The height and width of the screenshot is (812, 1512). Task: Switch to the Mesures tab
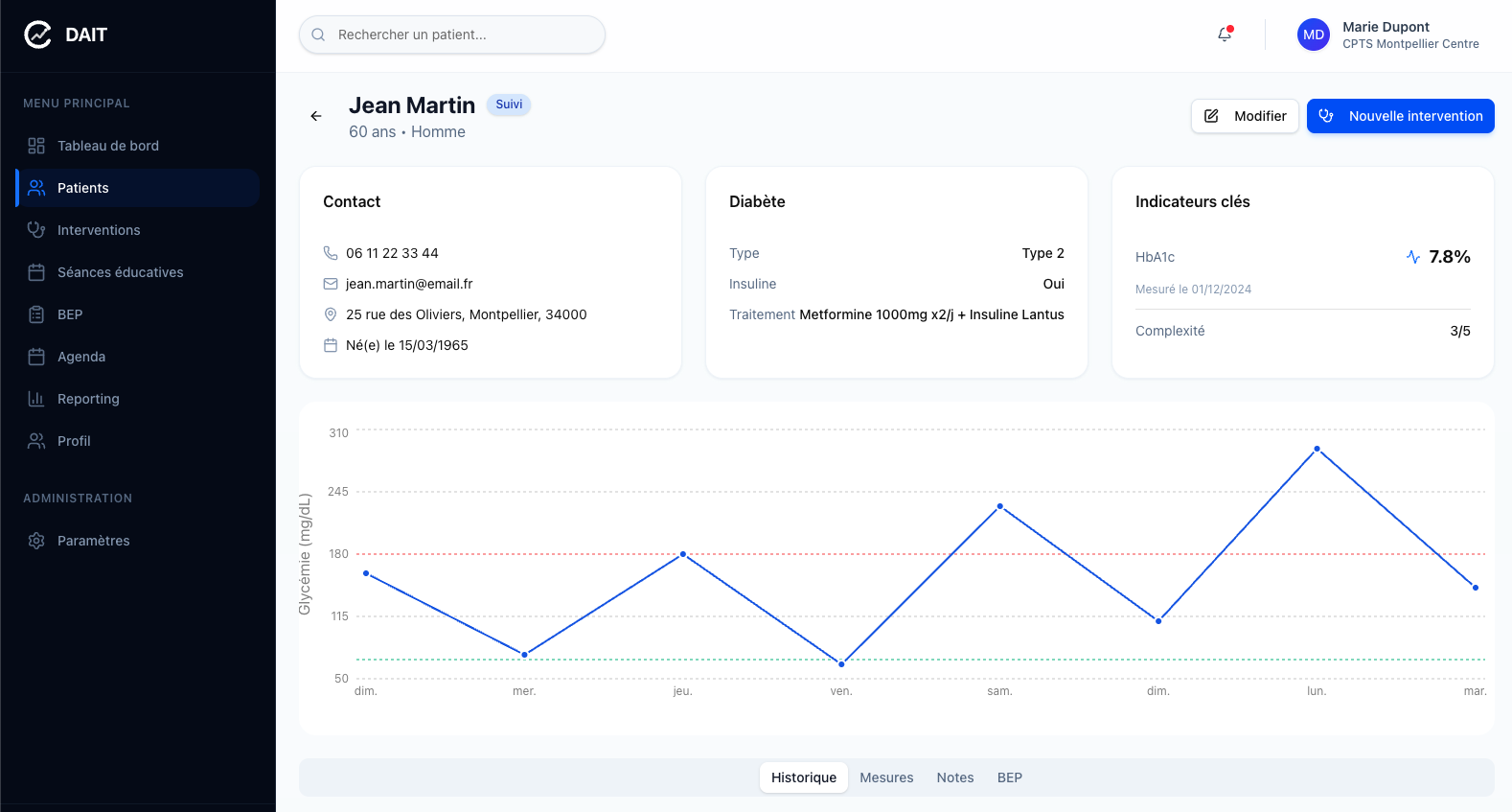[x=886, y=777]
